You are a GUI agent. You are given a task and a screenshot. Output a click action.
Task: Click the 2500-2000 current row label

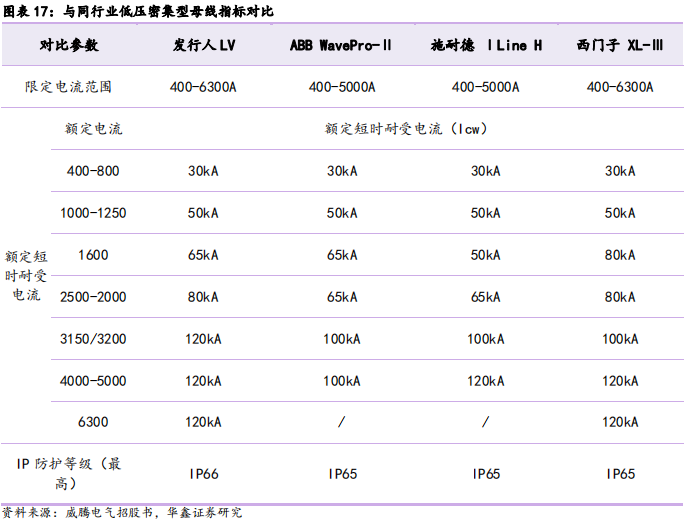coord(93,297)
